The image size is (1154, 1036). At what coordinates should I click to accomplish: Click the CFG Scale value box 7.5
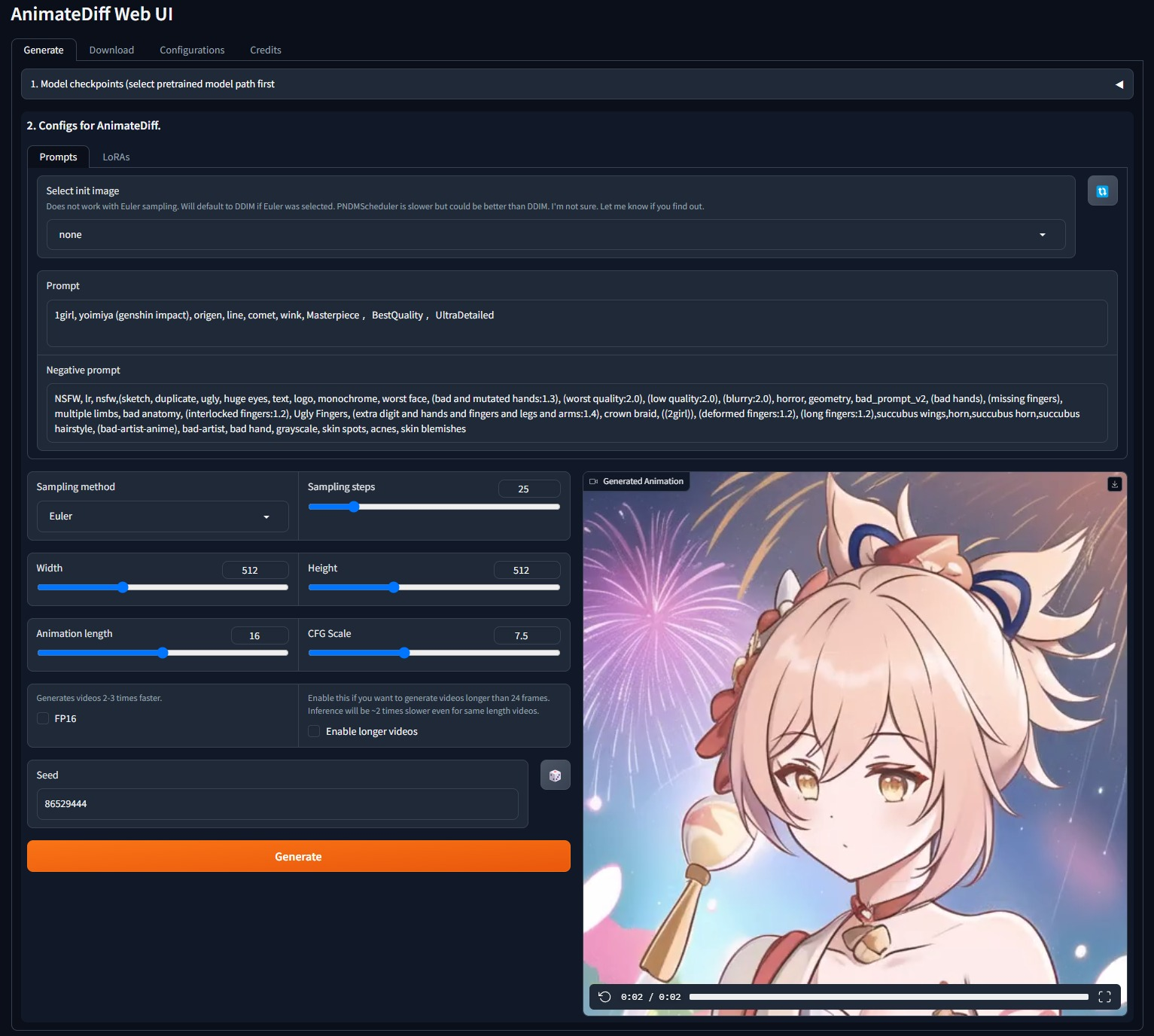(527, 635)
